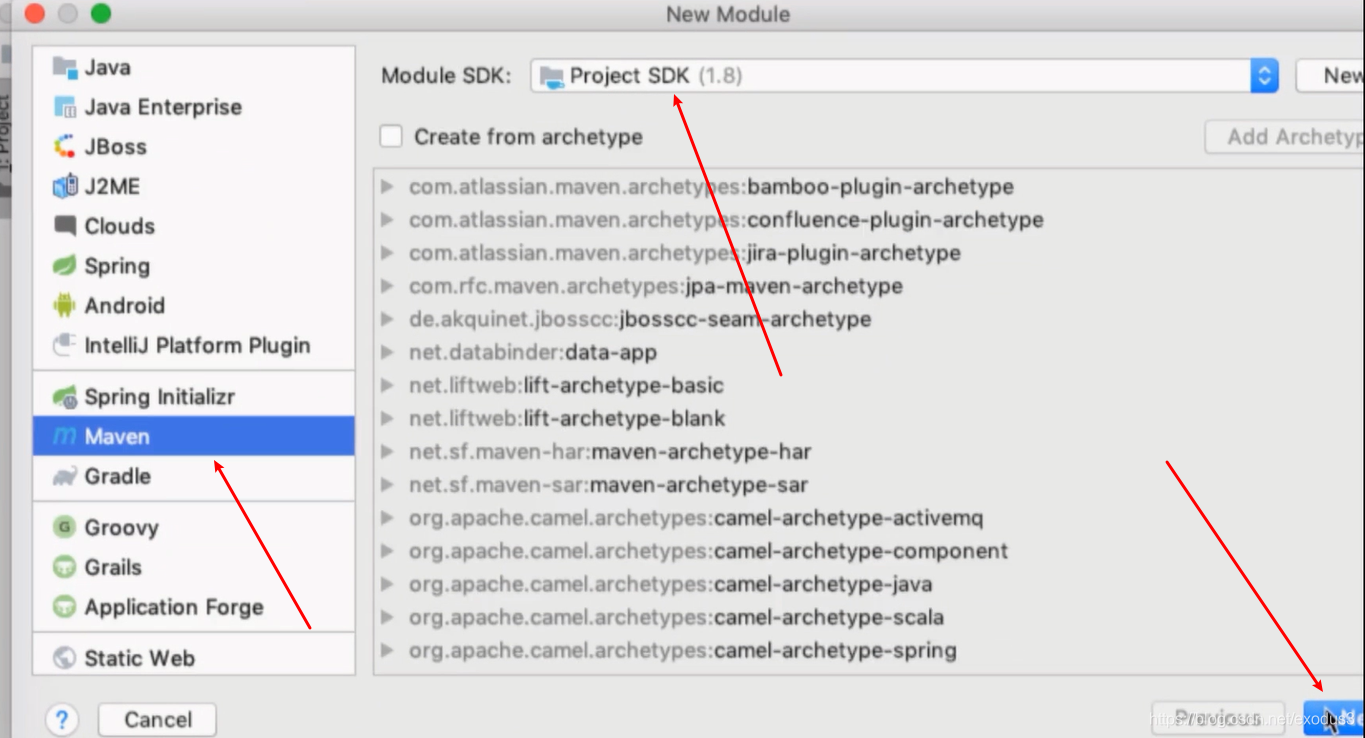Click the Maven m icon
The image size is (1365, 738).
[x=65, y=437]
